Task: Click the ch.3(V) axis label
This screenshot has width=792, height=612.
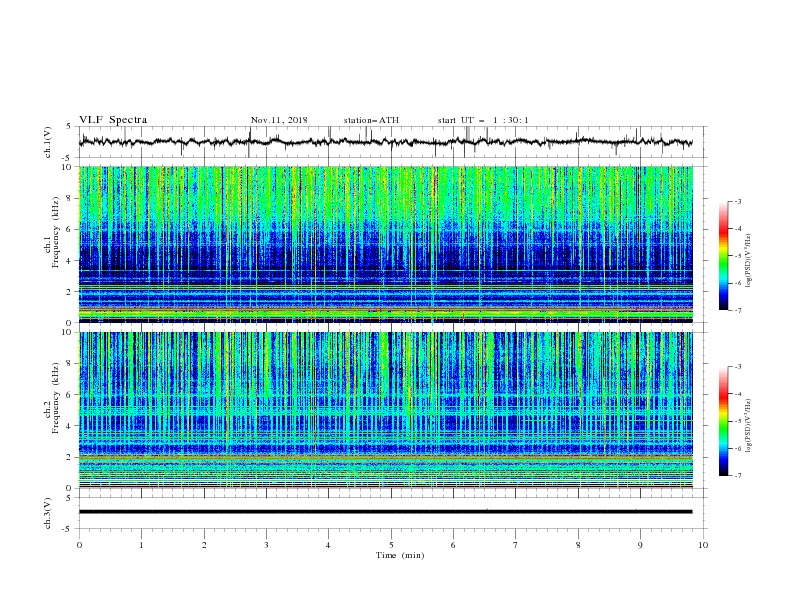Action: tap(48, 513)
